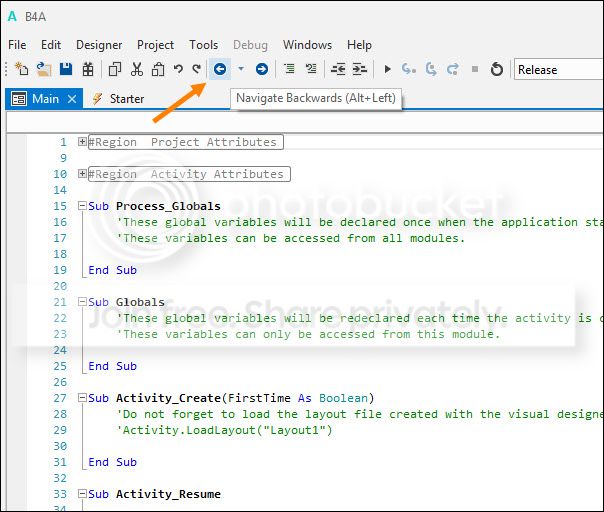Click the comment 'These variables can be accessed from all modules.'
Viewport: 604px width, 512px height.
[291, 238]
